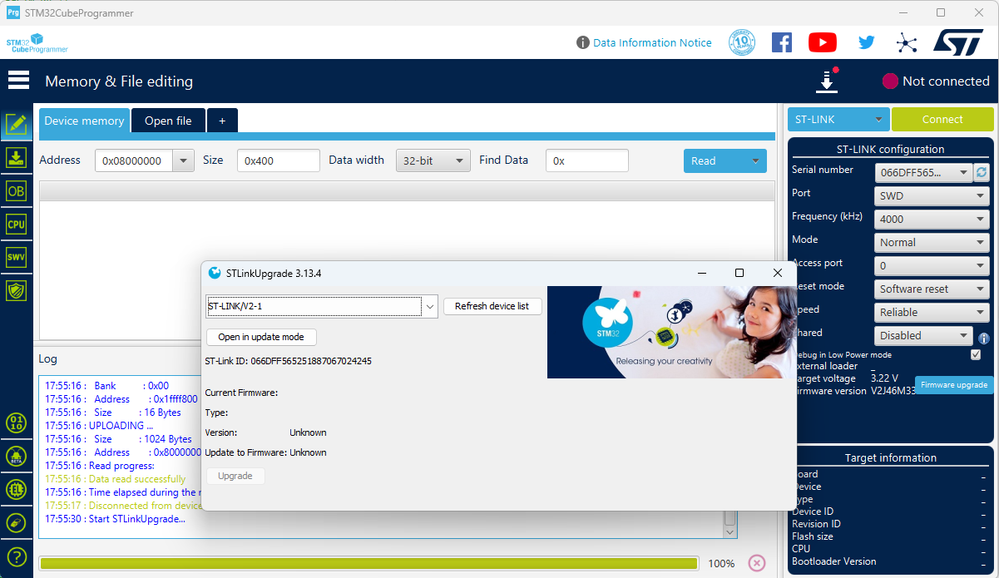Open the CPU panel icon
This screenshot has width=999, height=578.
pyautogui.click(x=16, y=224)
